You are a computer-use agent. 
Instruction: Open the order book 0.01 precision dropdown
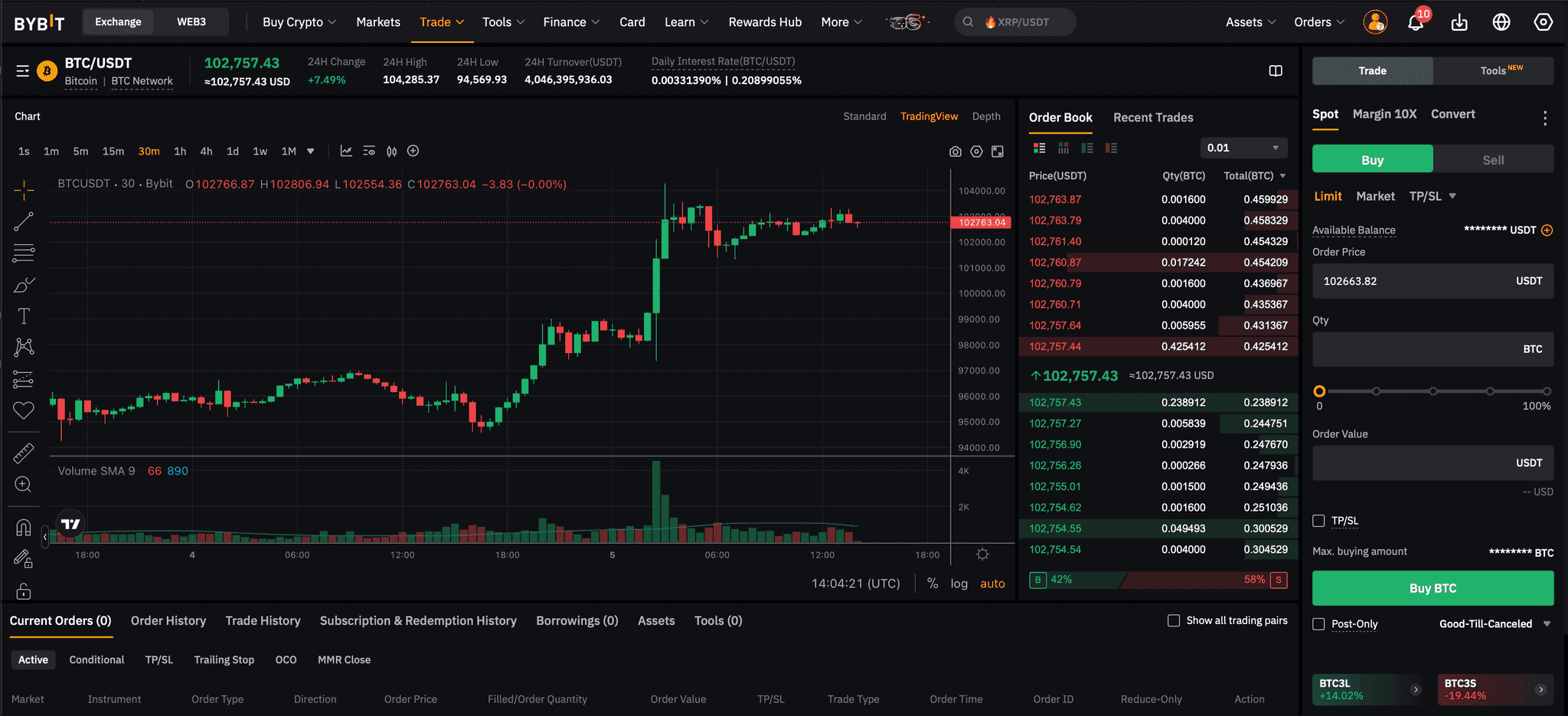[1243, 148]
